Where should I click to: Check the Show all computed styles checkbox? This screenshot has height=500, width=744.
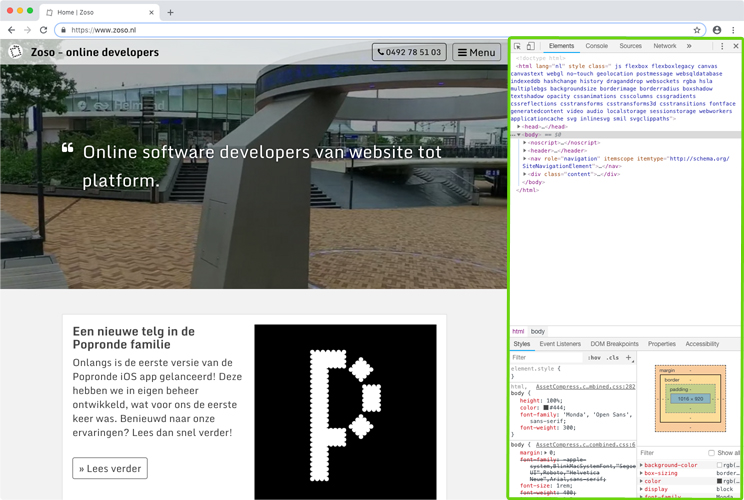pos(711,453)
